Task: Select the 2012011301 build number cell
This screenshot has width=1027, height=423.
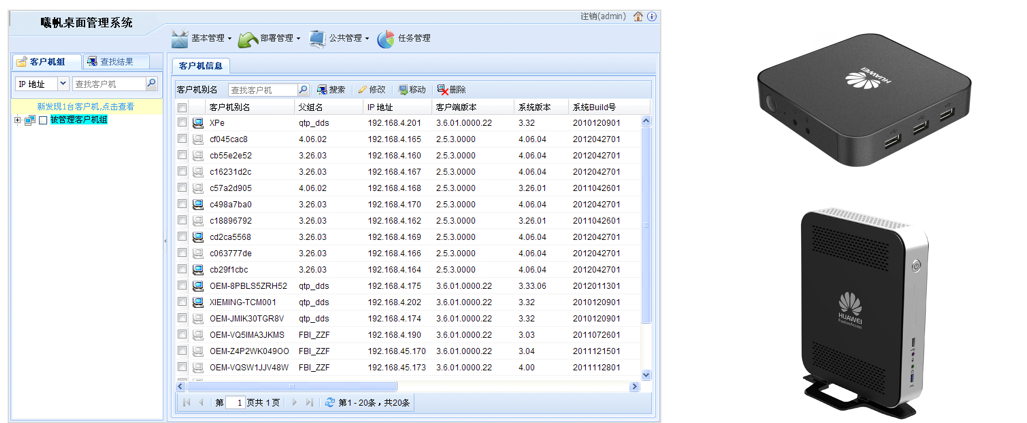Action: click(597, 286)
